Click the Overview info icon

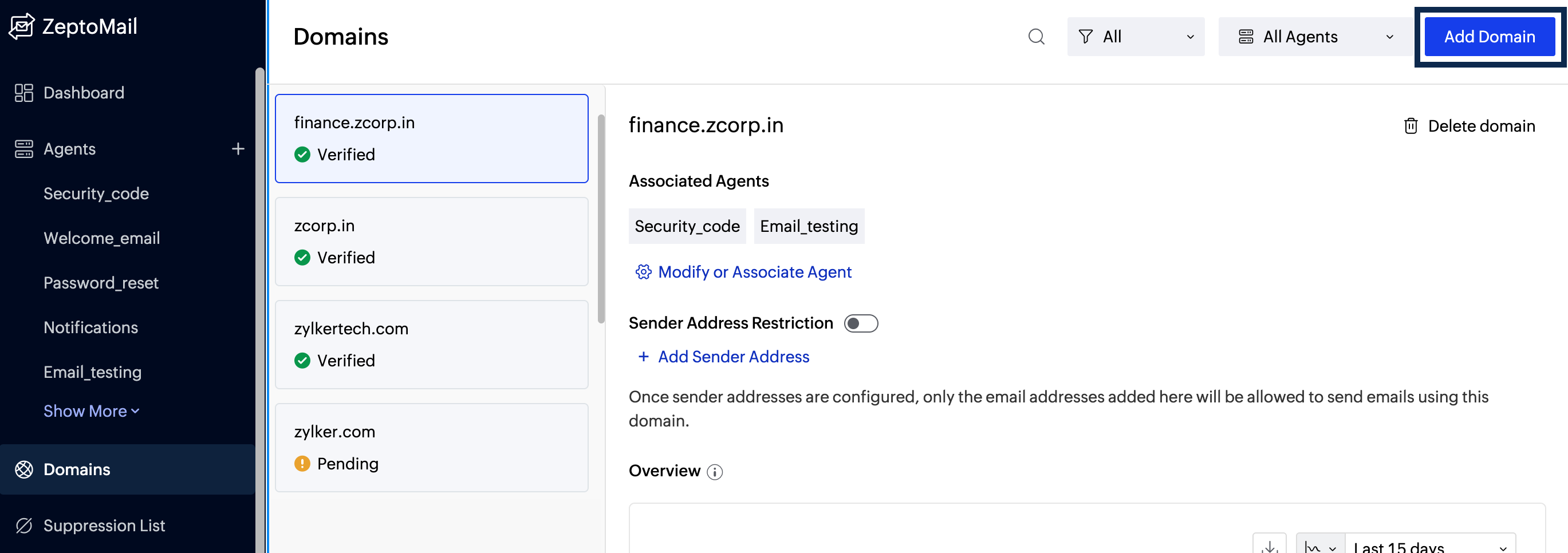tap(715, 472)
